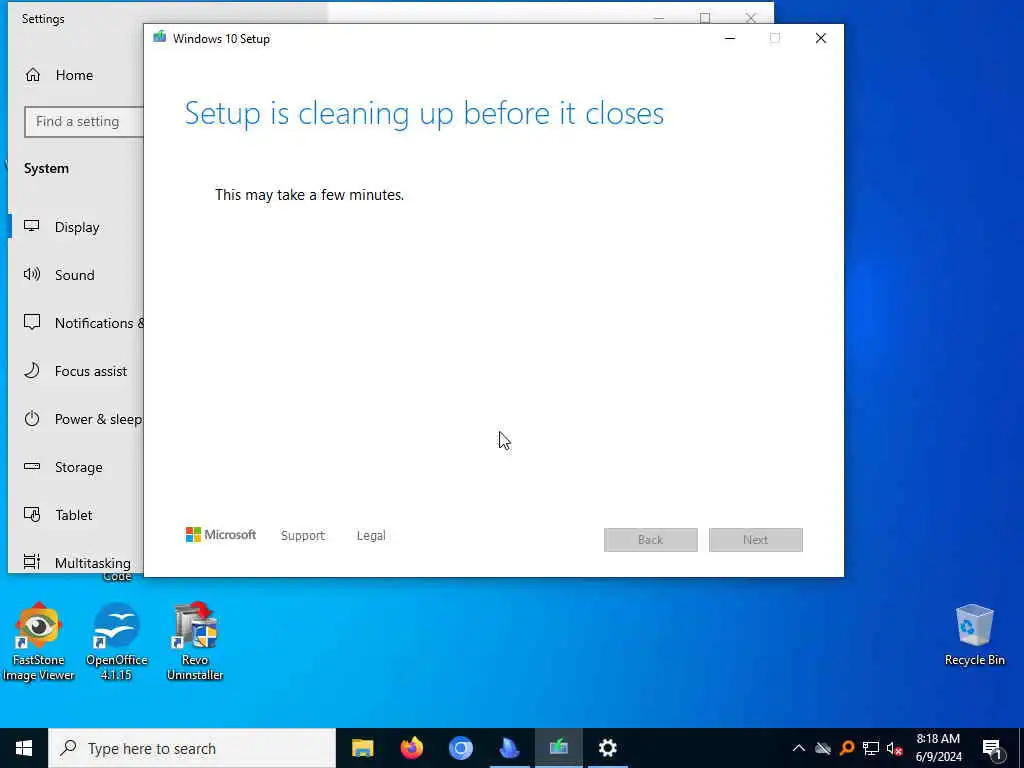Open the clock and date flyout
Viewport: 1024px width, 768px height.
point(938,748)
